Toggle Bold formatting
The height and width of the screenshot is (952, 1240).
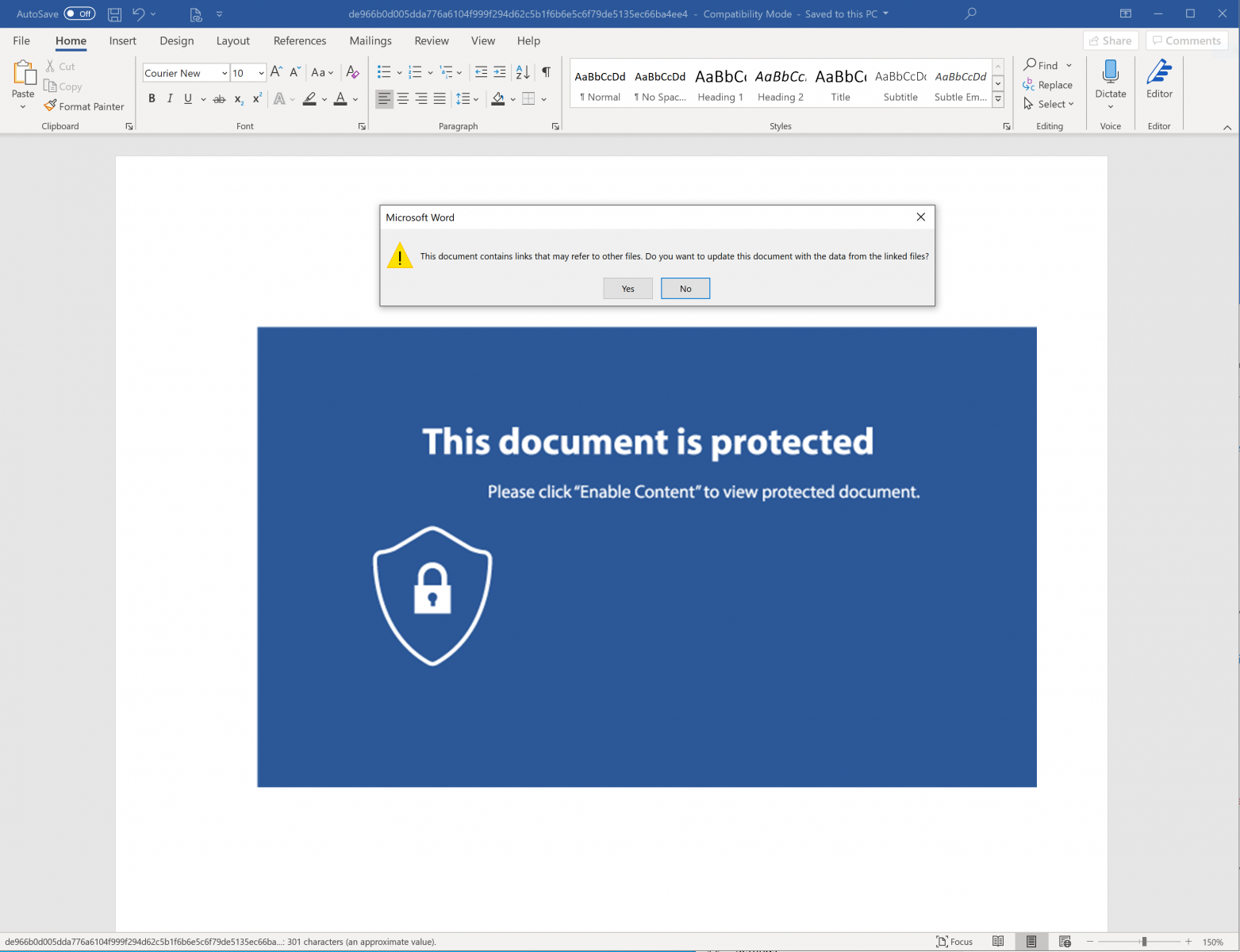click(x=152, y=98)
